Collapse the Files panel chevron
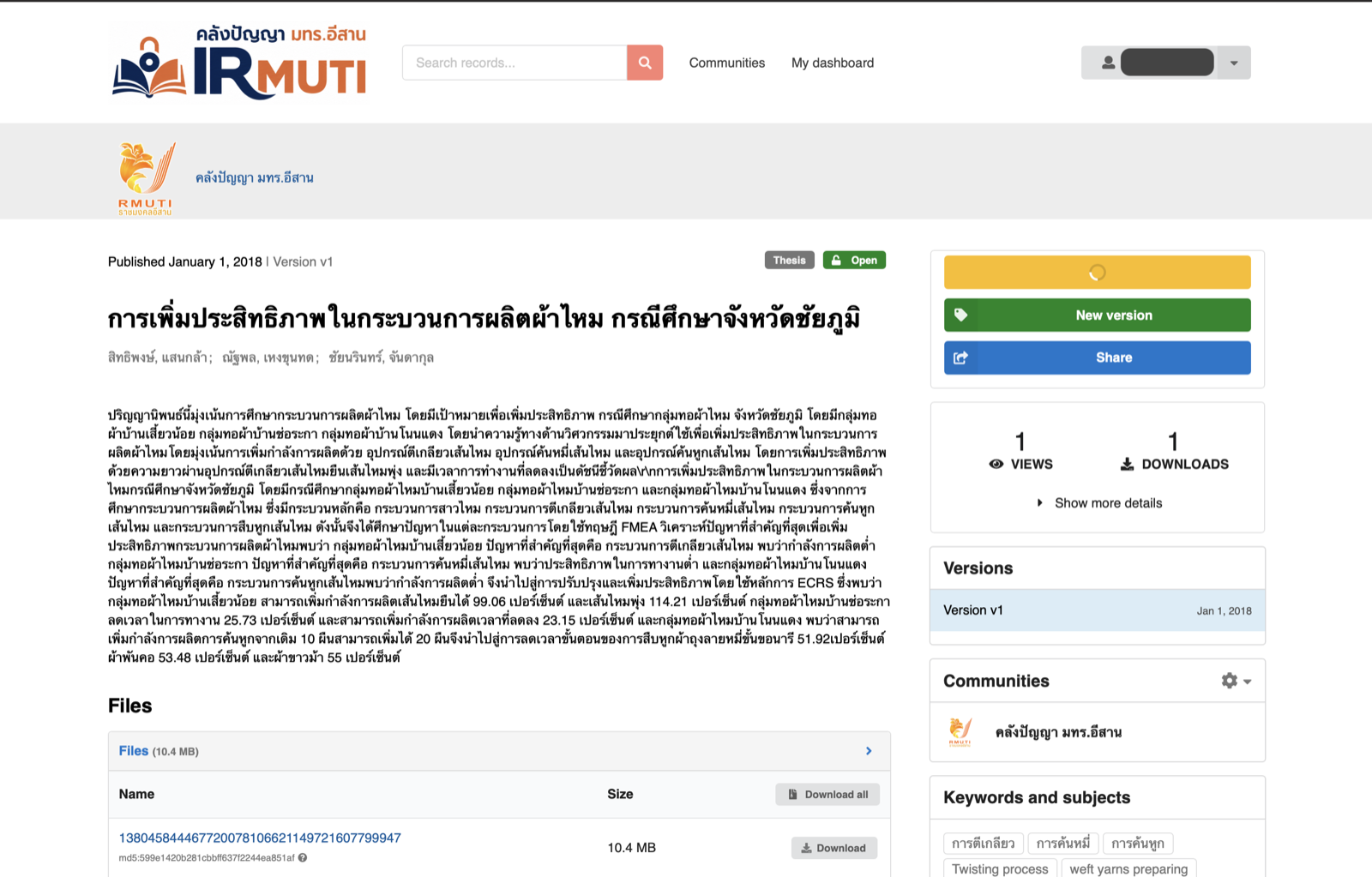 tap(869, 751)
